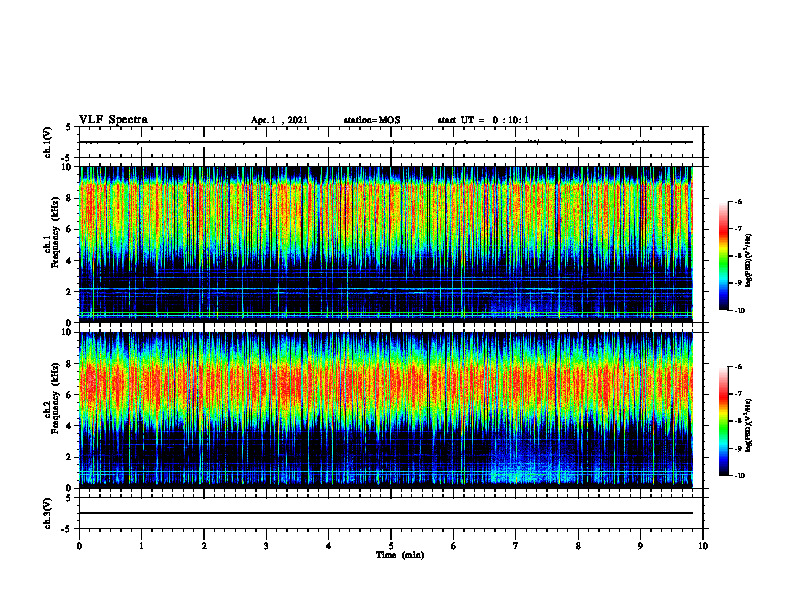Click time axis tick label "9"
The width and height of the screenshot is (792, 612).
click(640, 546)
